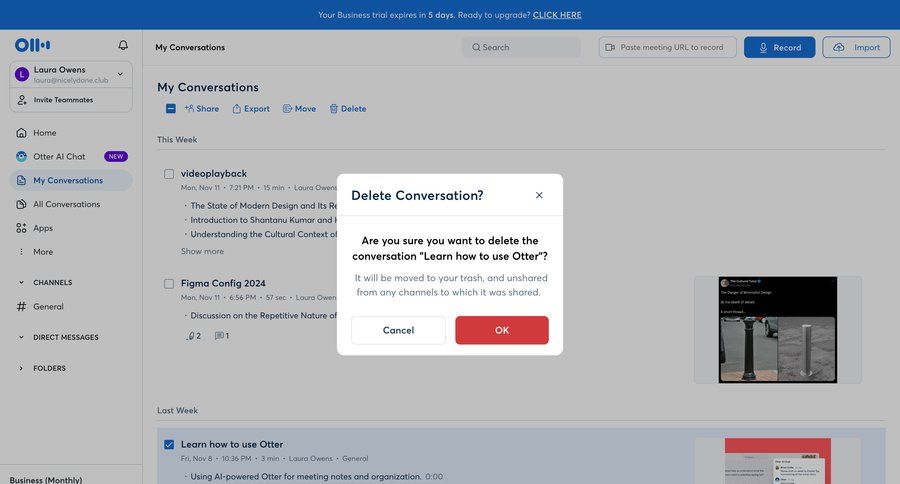Expand the Folders section
Viewport: 900px width, 484px height.
pyautogui.click(x=21, y=369)
